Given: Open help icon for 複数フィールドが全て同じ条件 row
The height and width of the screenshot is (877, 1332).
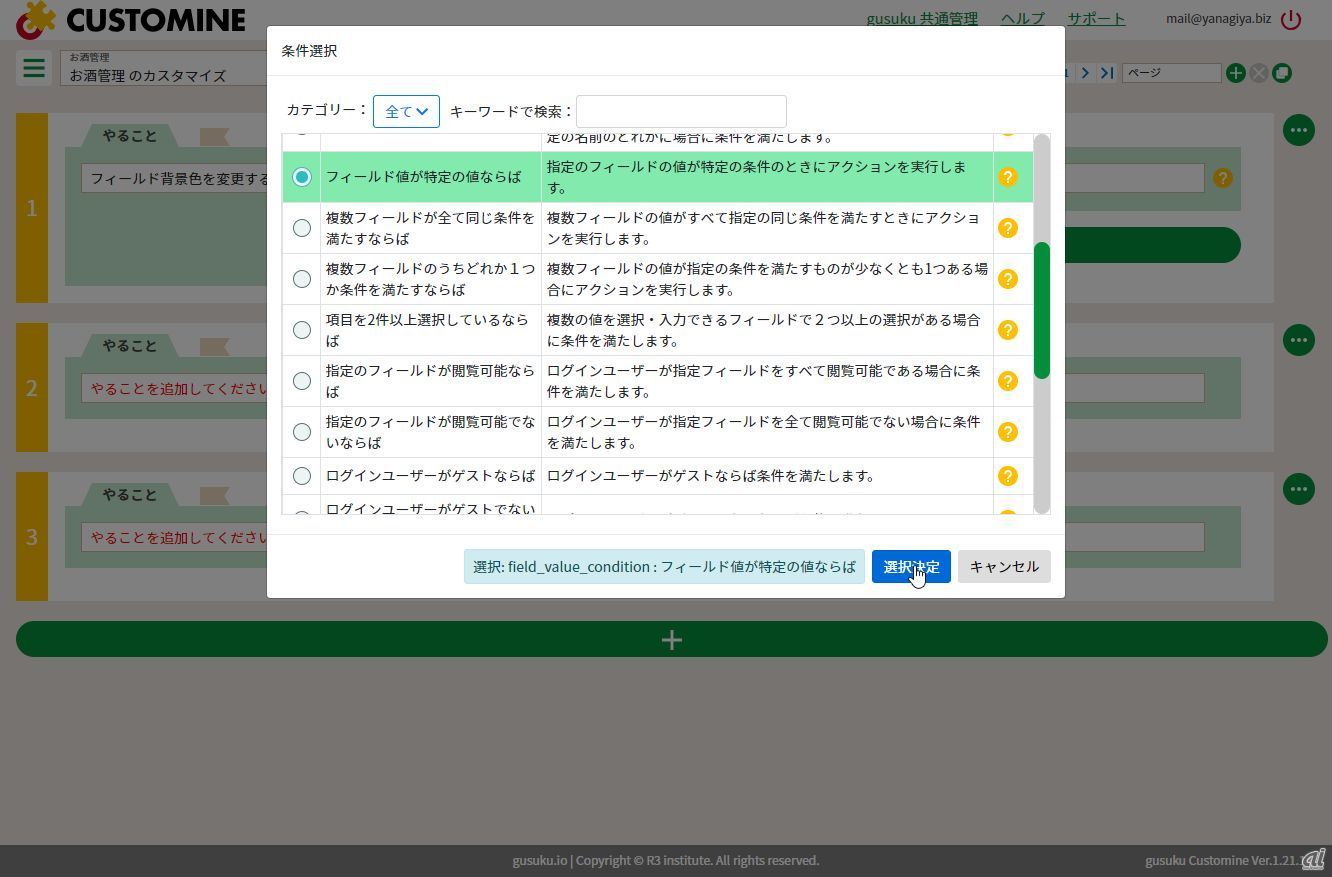Looking at the screenshot, I should pyautogui.click(x=1007, y=228).
